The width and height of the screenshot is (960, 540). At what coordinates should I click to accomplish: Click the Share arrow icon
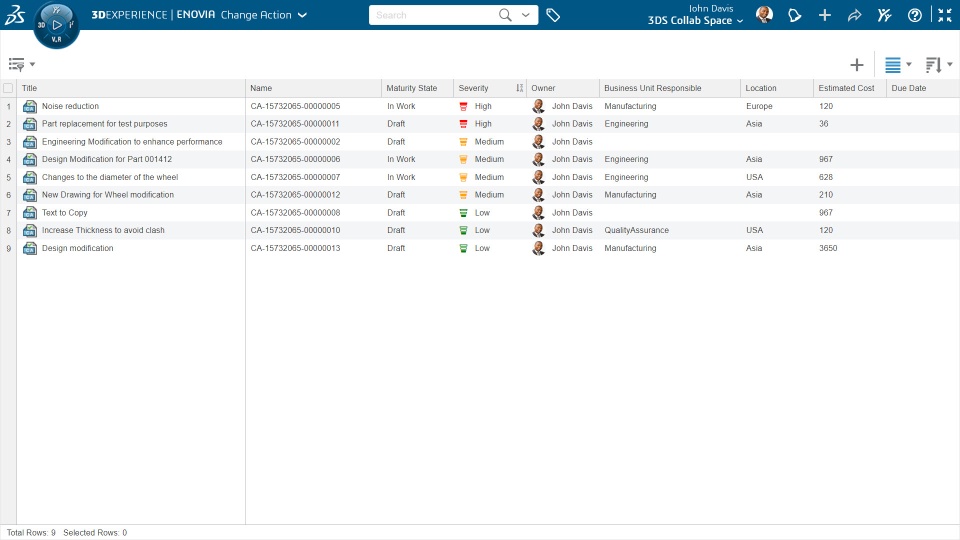[x=855, y=15]
